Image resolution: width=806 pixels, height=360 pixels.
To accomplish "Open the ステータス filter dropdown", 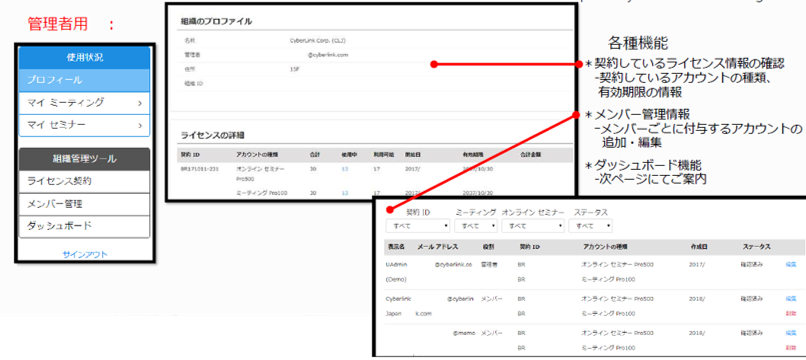I will [591, 226].
